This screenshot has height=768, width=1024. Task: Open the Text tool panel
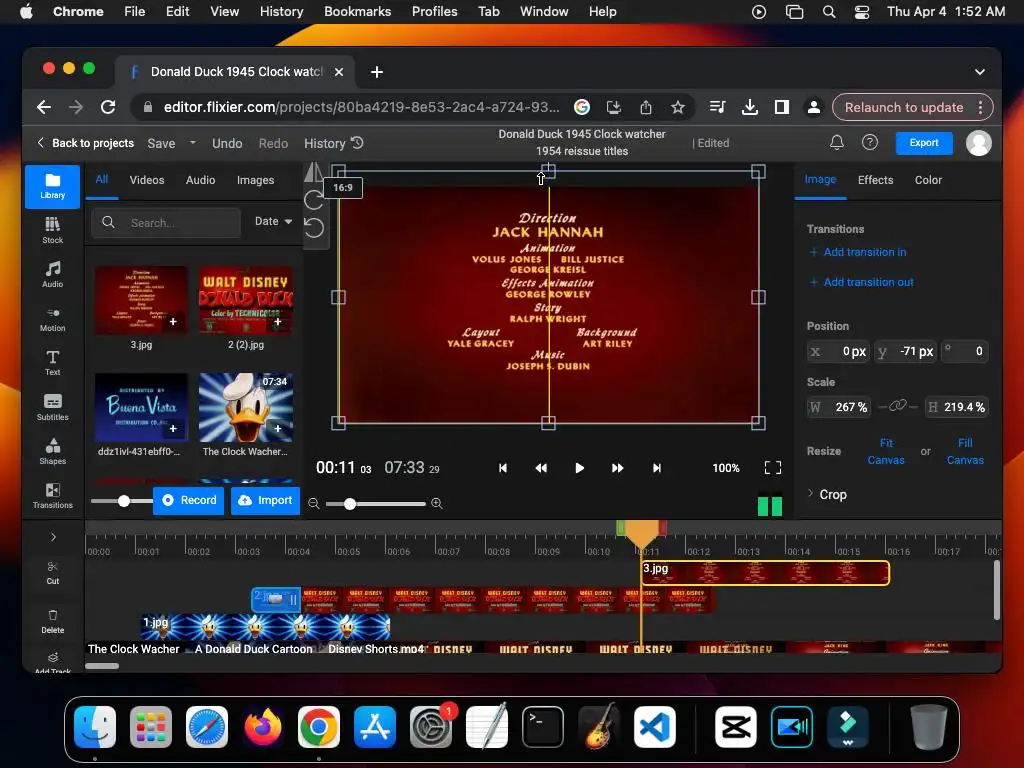[x=52, y=362]
